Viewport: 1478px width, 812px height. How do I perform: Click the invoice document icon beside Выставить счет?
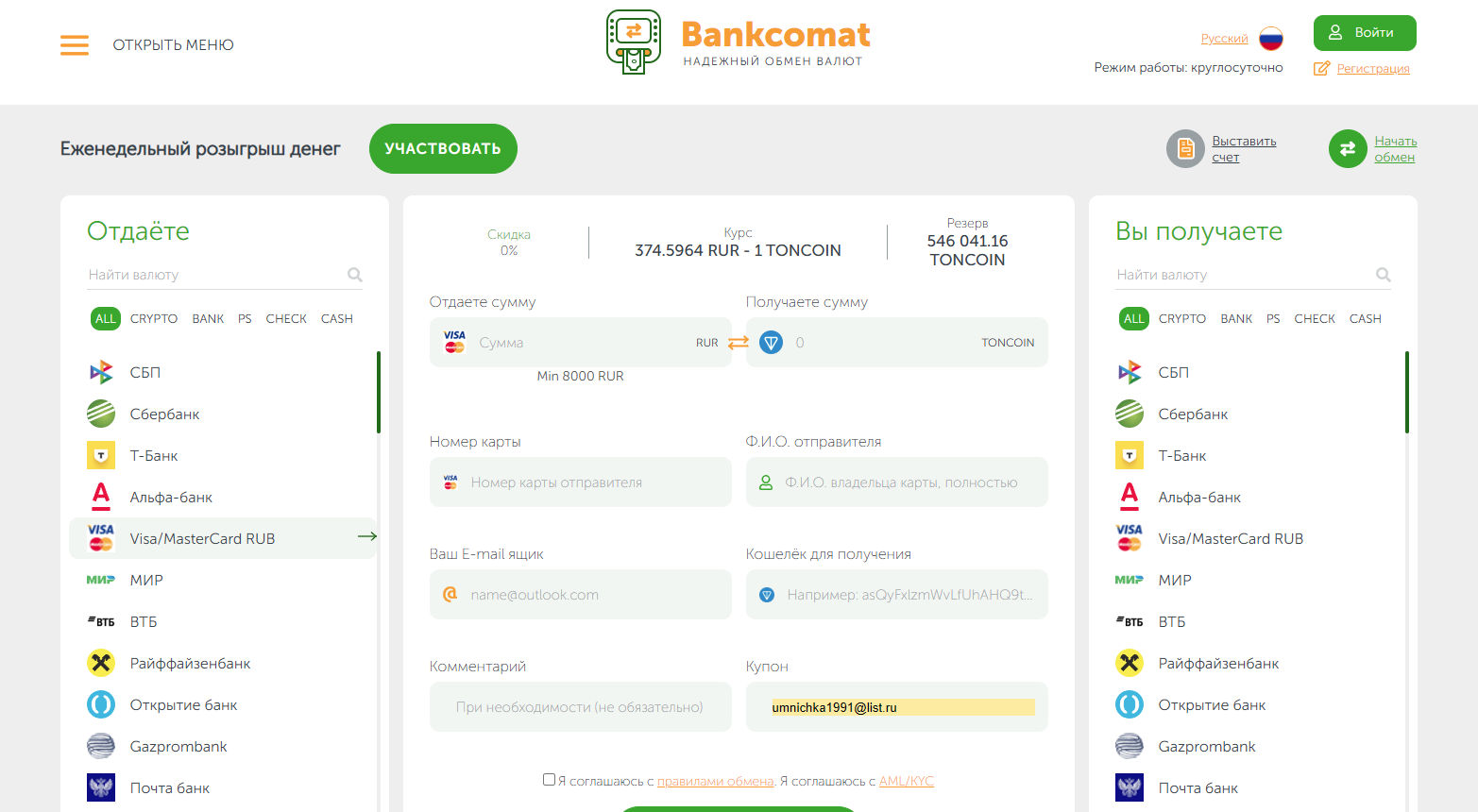(1185, 148)
